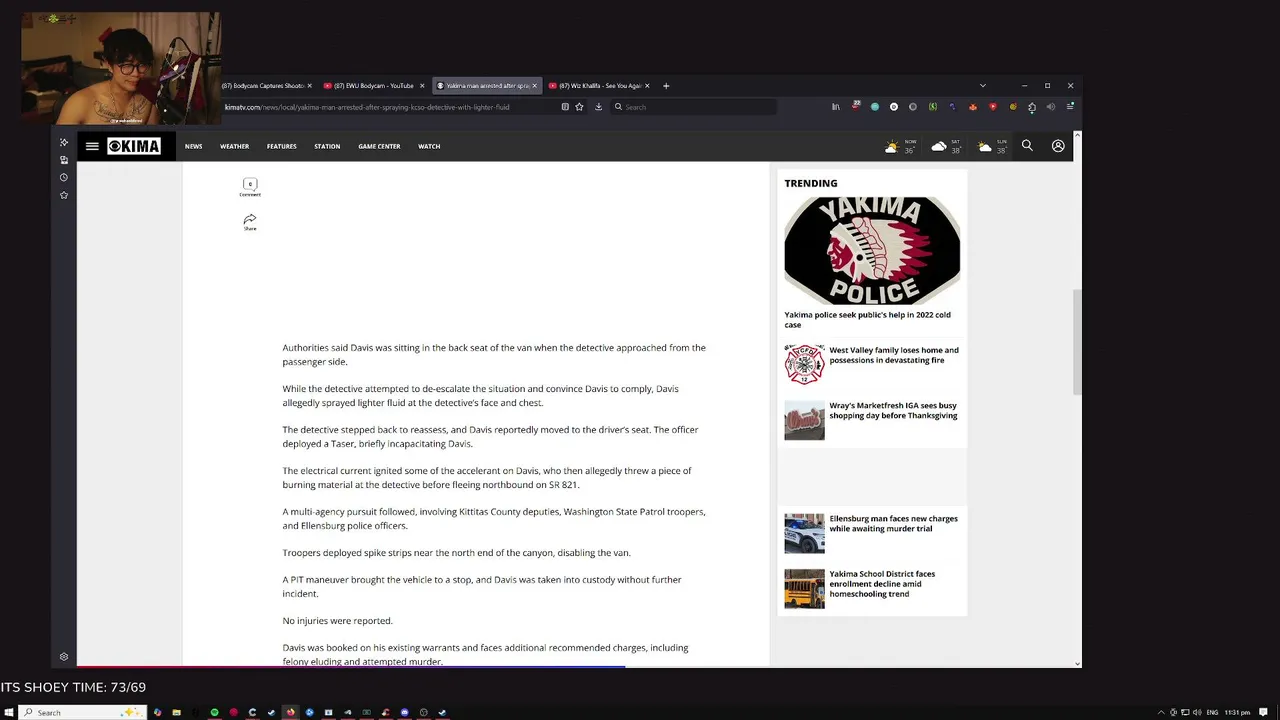Open Yakima police 2022 cold case story

(867, 319)
